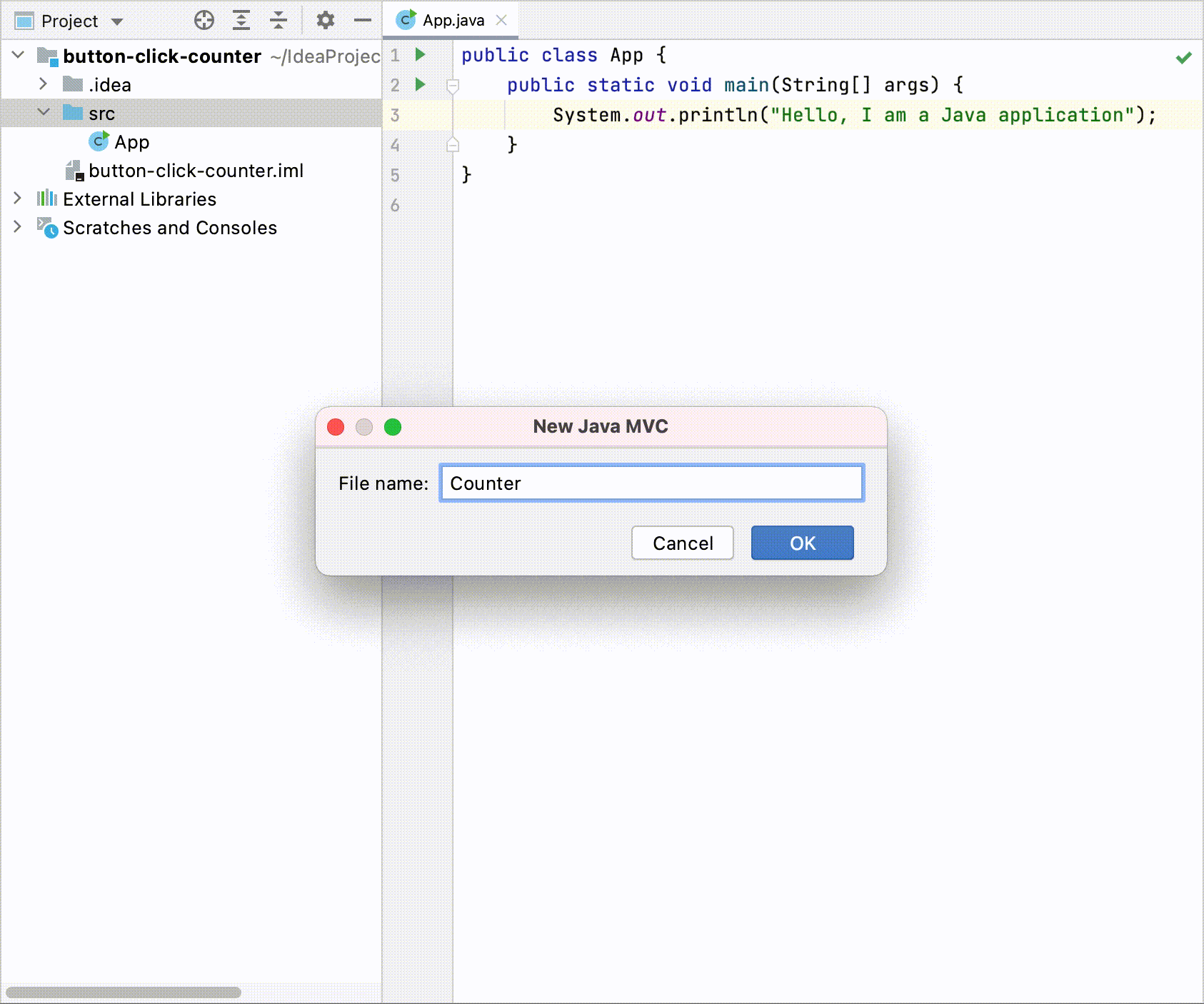Image resolution: width=1204 pixels, height=1004 pixels.
Task: Hide the Project tool window
Action: click(x=363, y=20)
